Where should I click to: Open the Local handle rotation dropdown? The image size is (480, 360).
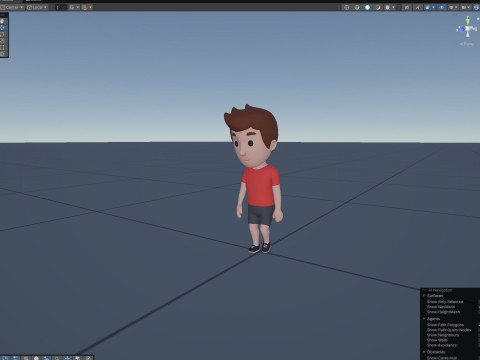pos(37,7)
